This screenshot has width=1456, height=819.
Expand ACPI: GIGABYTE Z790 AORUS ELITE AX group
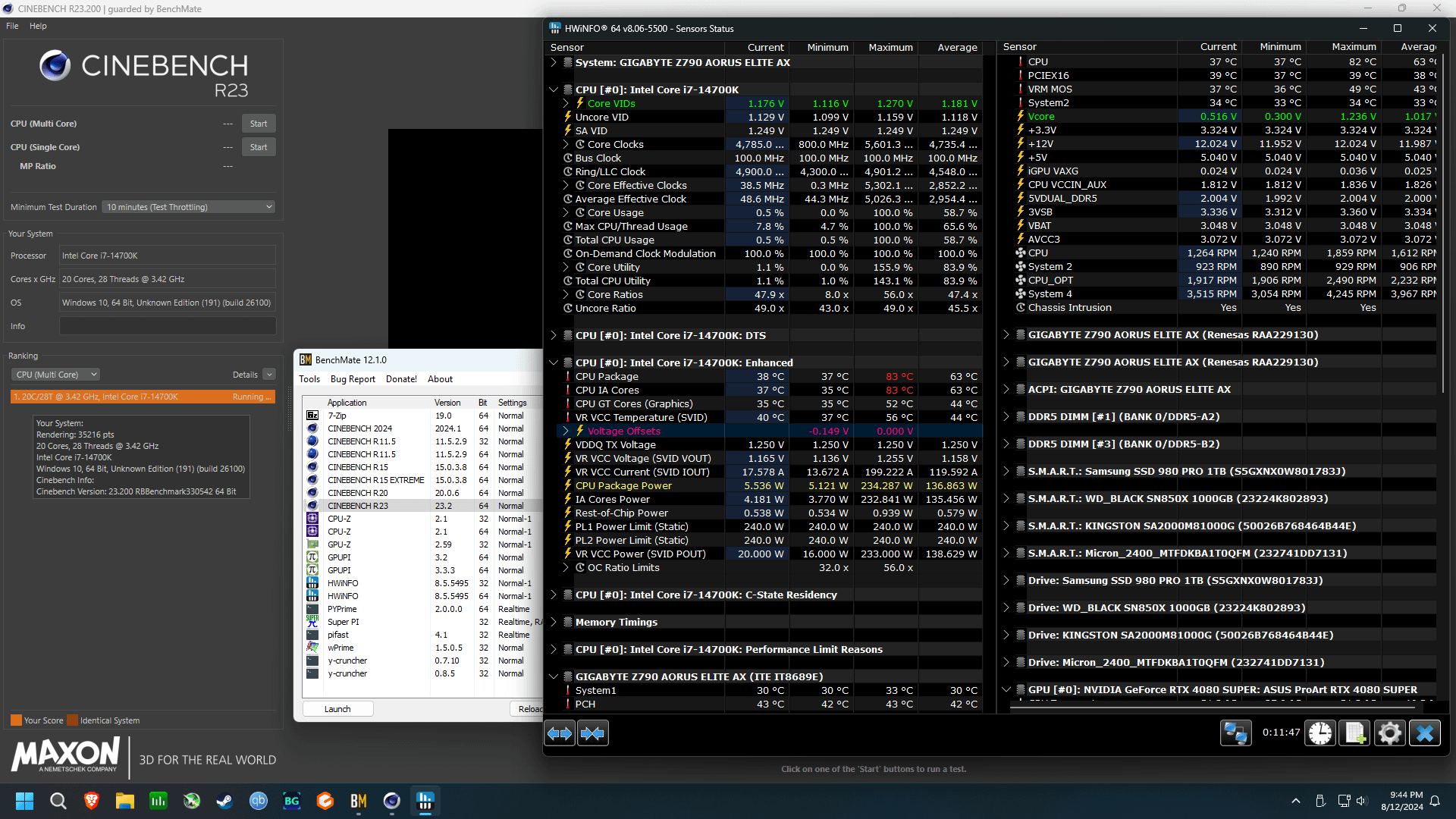point(1006,389)
